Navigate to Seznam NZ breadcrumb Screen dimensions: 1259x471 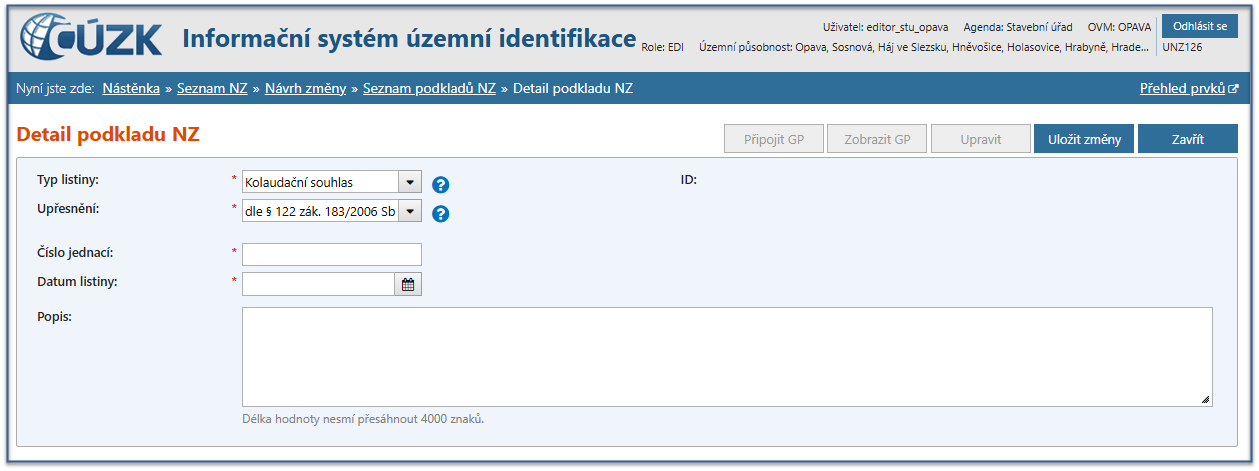(x=212, y=88)
